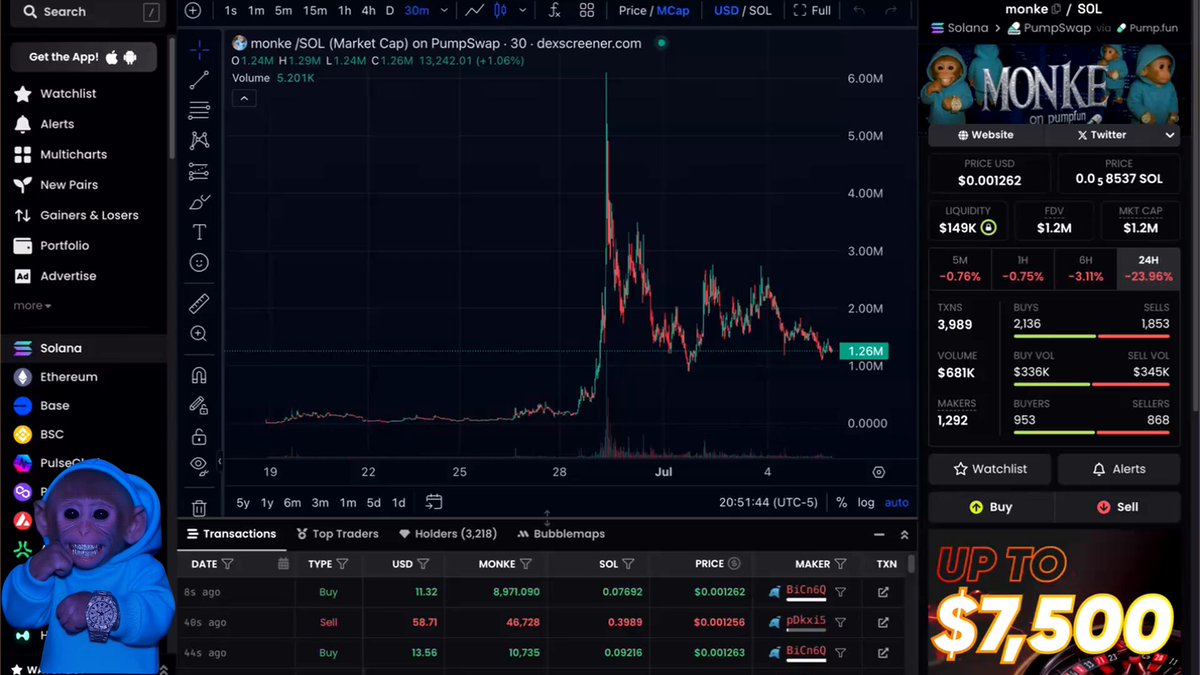Image resolution: width=1200 pixels, height=675 pixels.
Task: Select the line chart style icon
Action: 475,11
